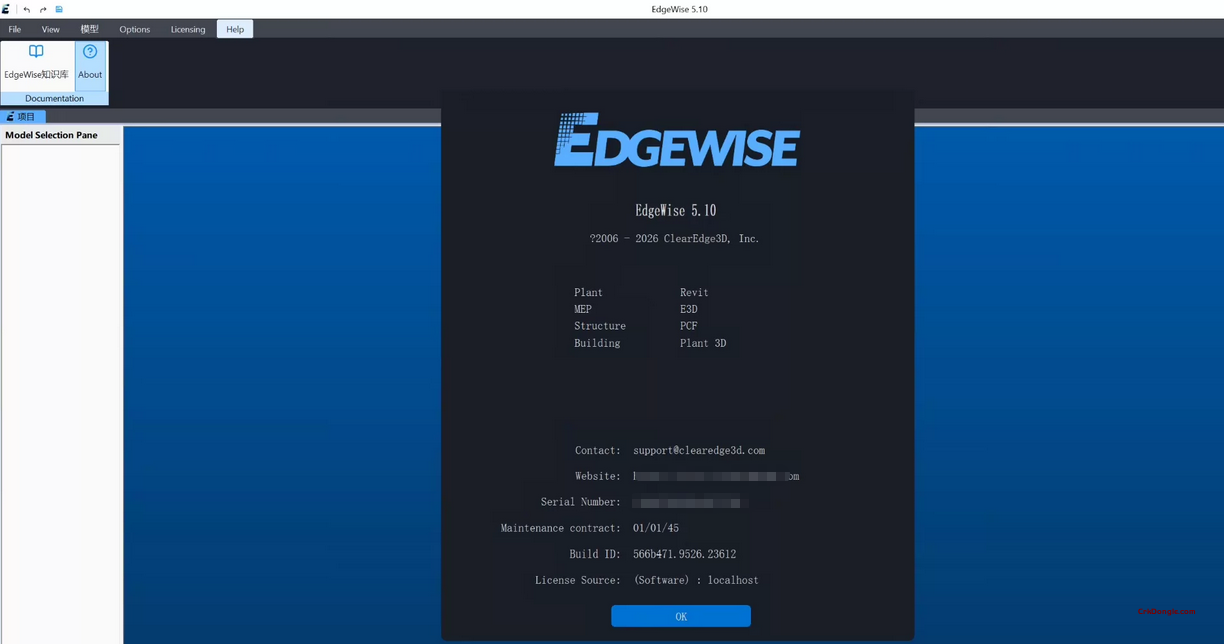Open the Options tab
This screenshot has height=644, width=1224.
pos(134,29)
